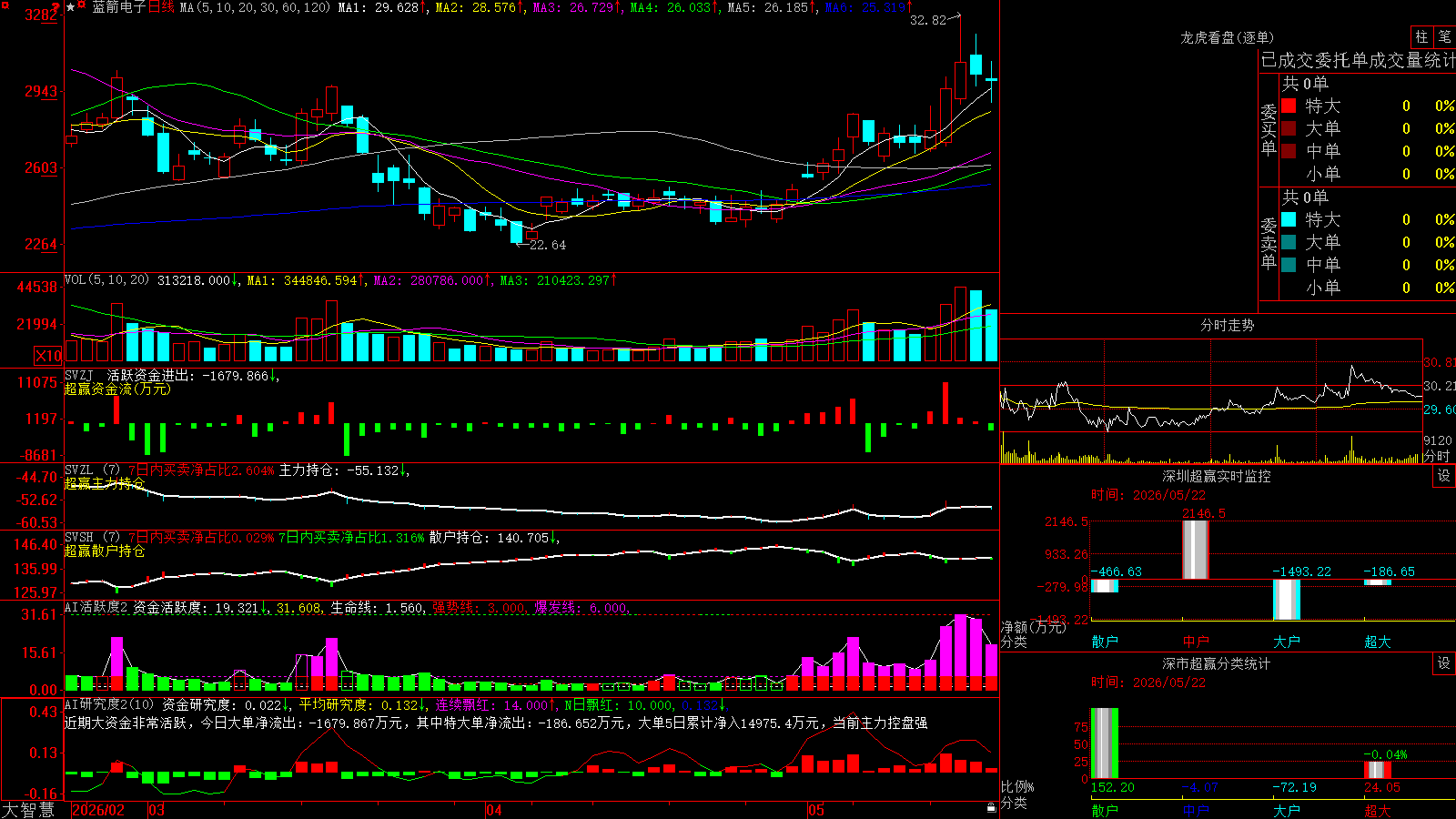
Task: Open VOL(5,10,20) indicator parameters
Action: [107, 280]
